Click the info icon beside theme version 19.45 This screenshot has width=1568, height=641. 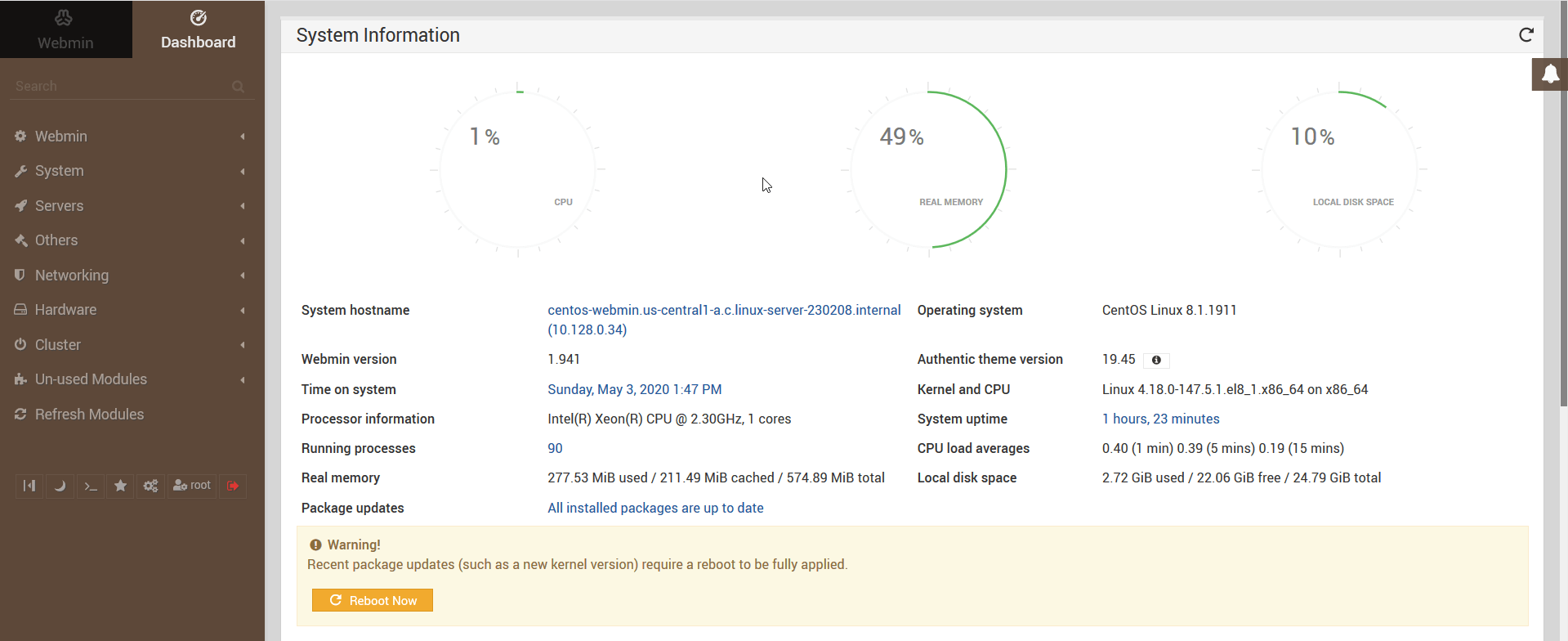tap(1156, 360)
